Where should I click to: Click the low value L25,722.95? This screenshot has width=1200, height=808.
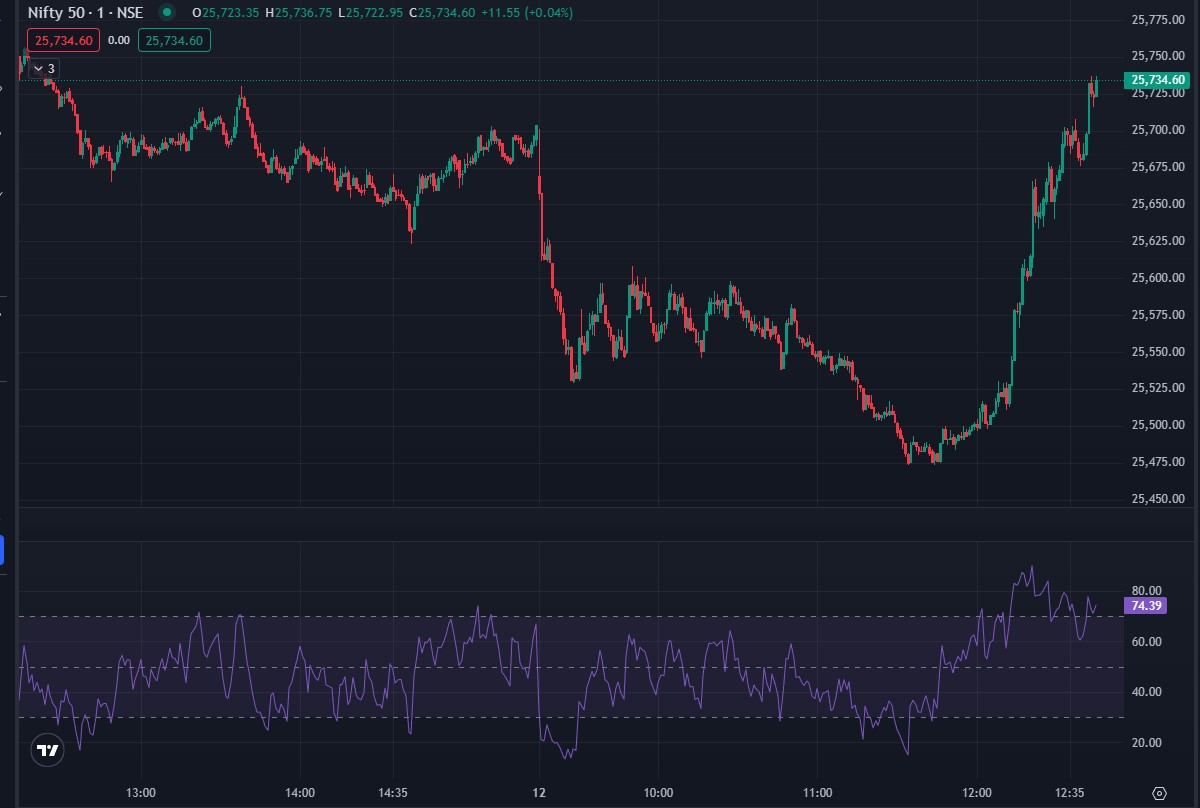370,13
